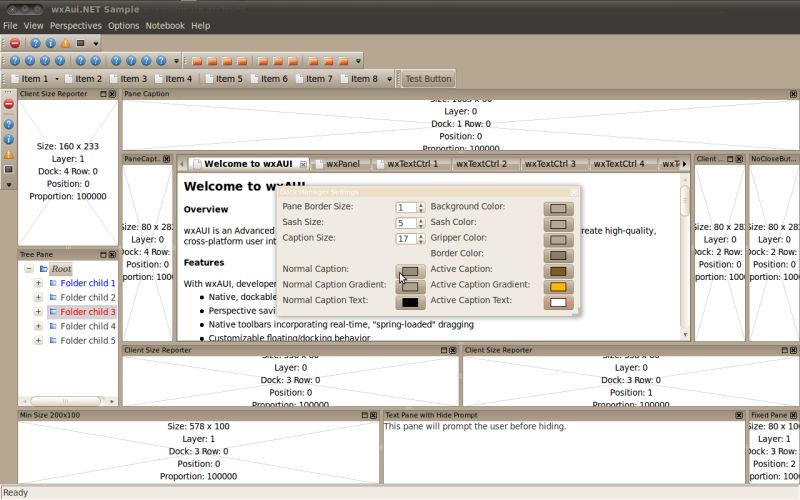
Task: Switch to the wxPanel tab
Action: (x=338, y=164)
